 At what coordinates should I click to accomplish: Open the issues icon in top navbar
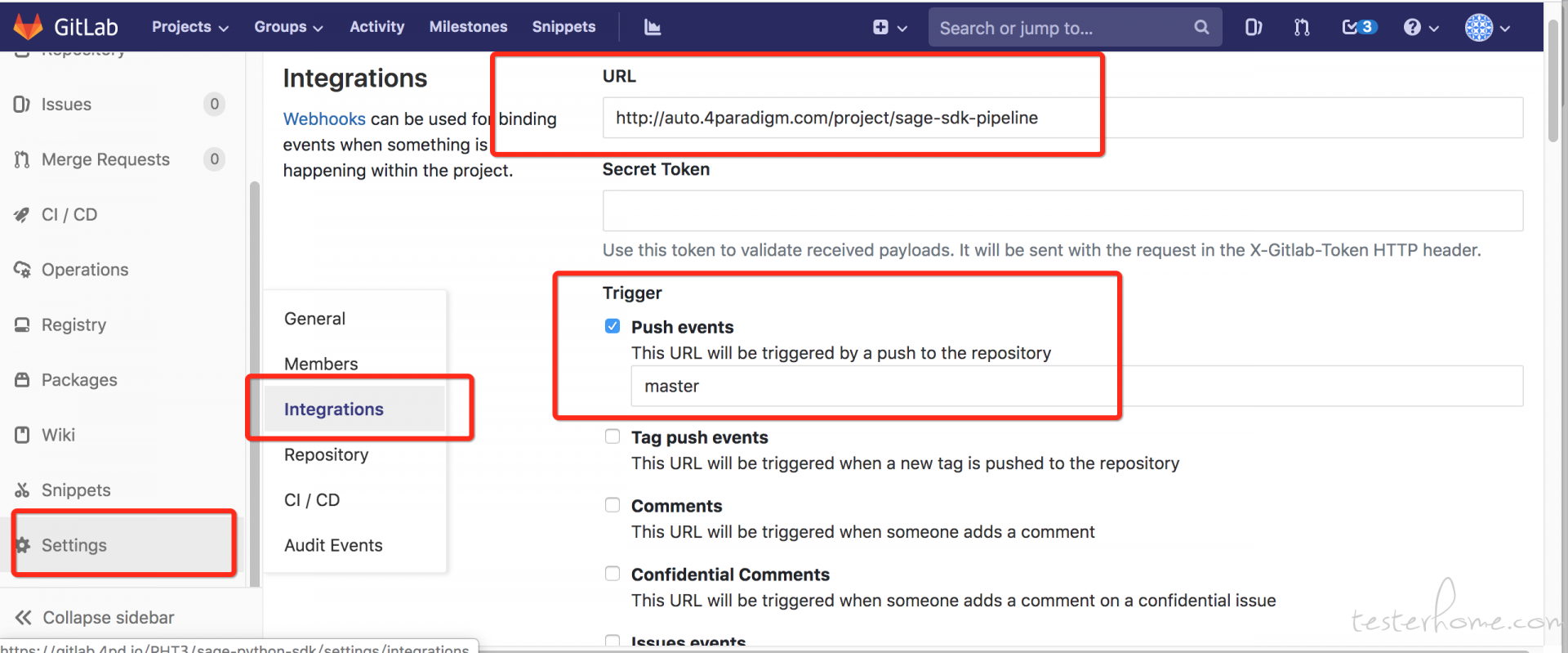pyautogui.click(x=1253, y=27)
